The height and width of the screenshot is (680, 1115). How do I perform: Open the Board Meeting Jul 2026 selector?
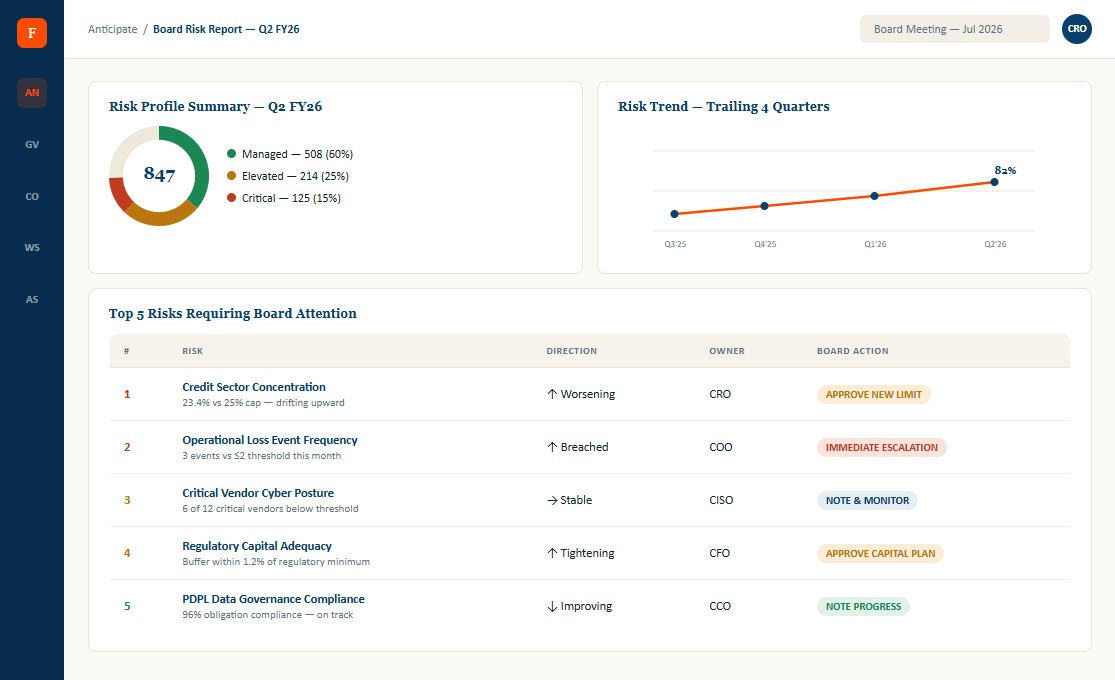pyautogui.click(x=954, y=29)
